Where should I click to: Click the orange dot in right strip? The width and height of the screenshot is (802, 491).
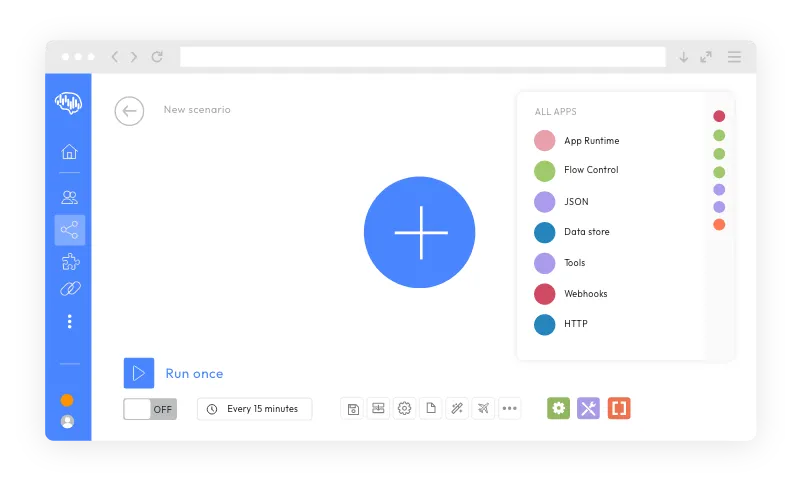point(719,225)
